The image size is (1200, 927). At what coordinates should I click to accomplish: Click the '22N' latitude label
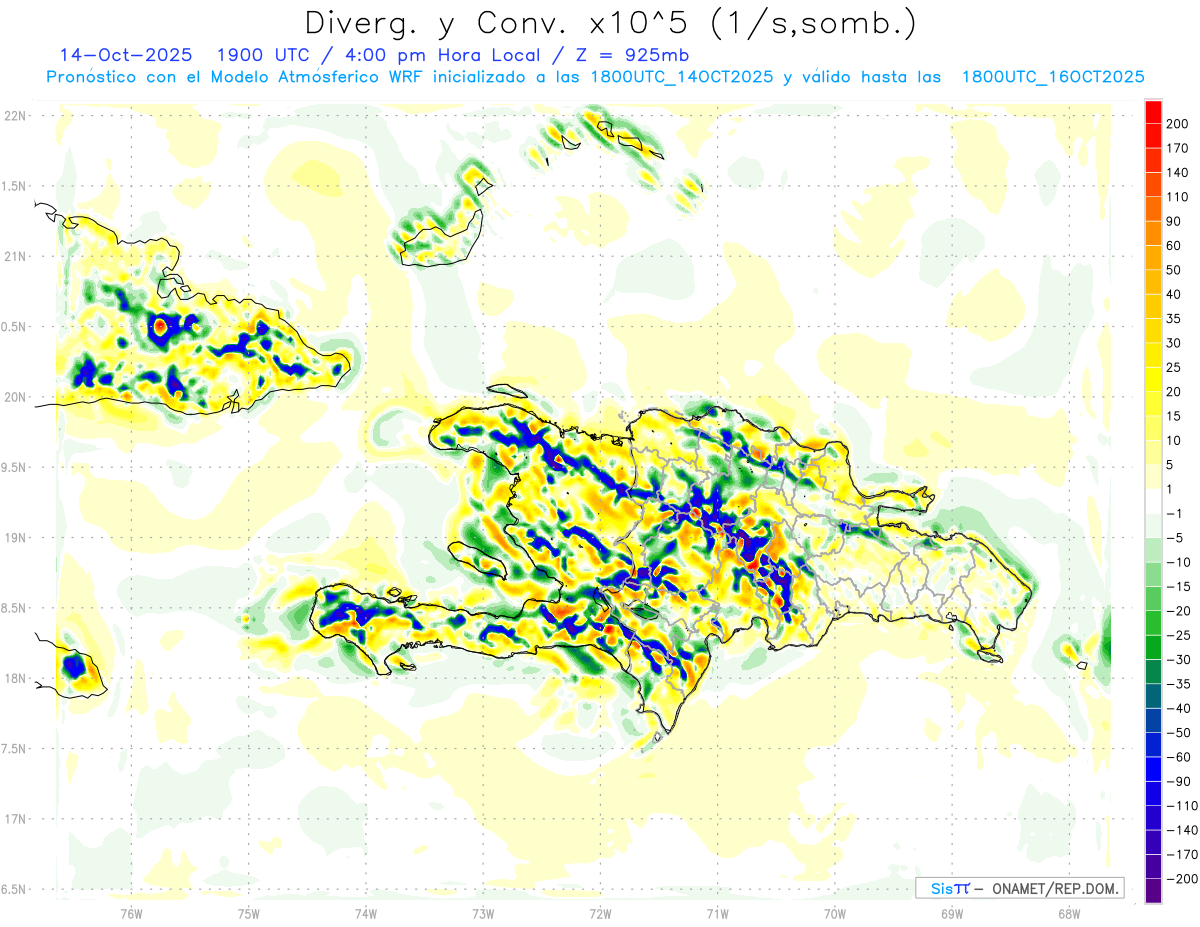pos(14,116)
